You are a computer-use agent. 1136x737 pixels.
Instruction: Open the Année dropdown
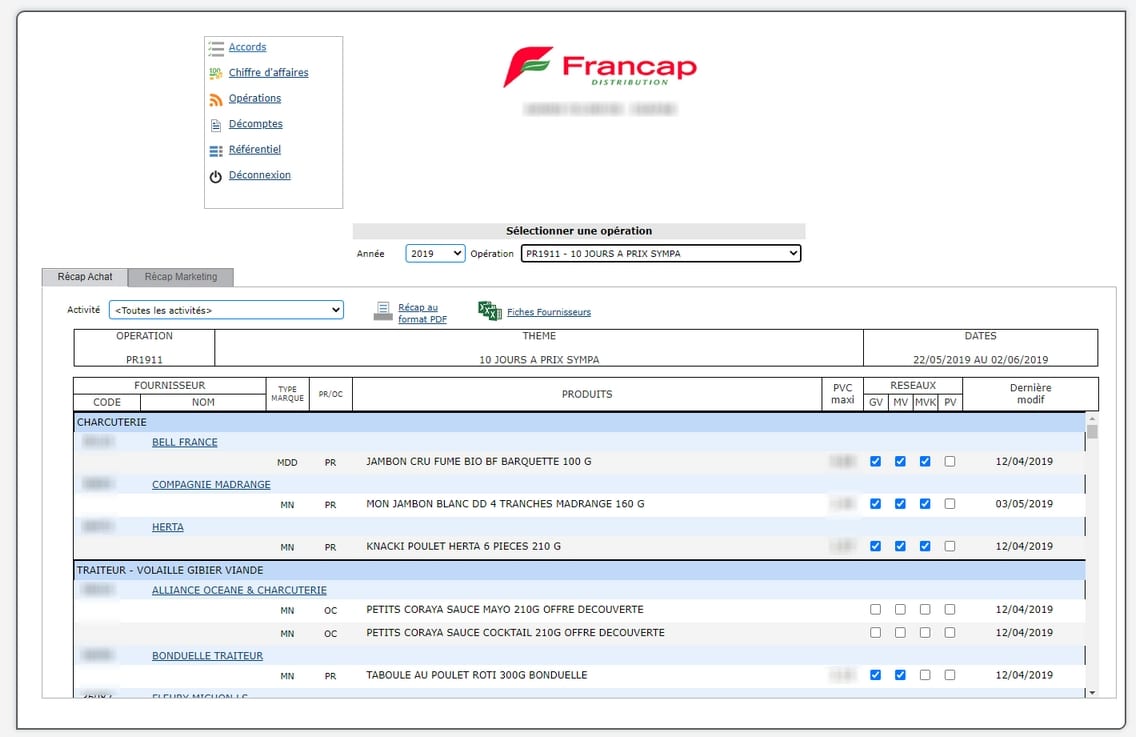click(x=434, y=253)
